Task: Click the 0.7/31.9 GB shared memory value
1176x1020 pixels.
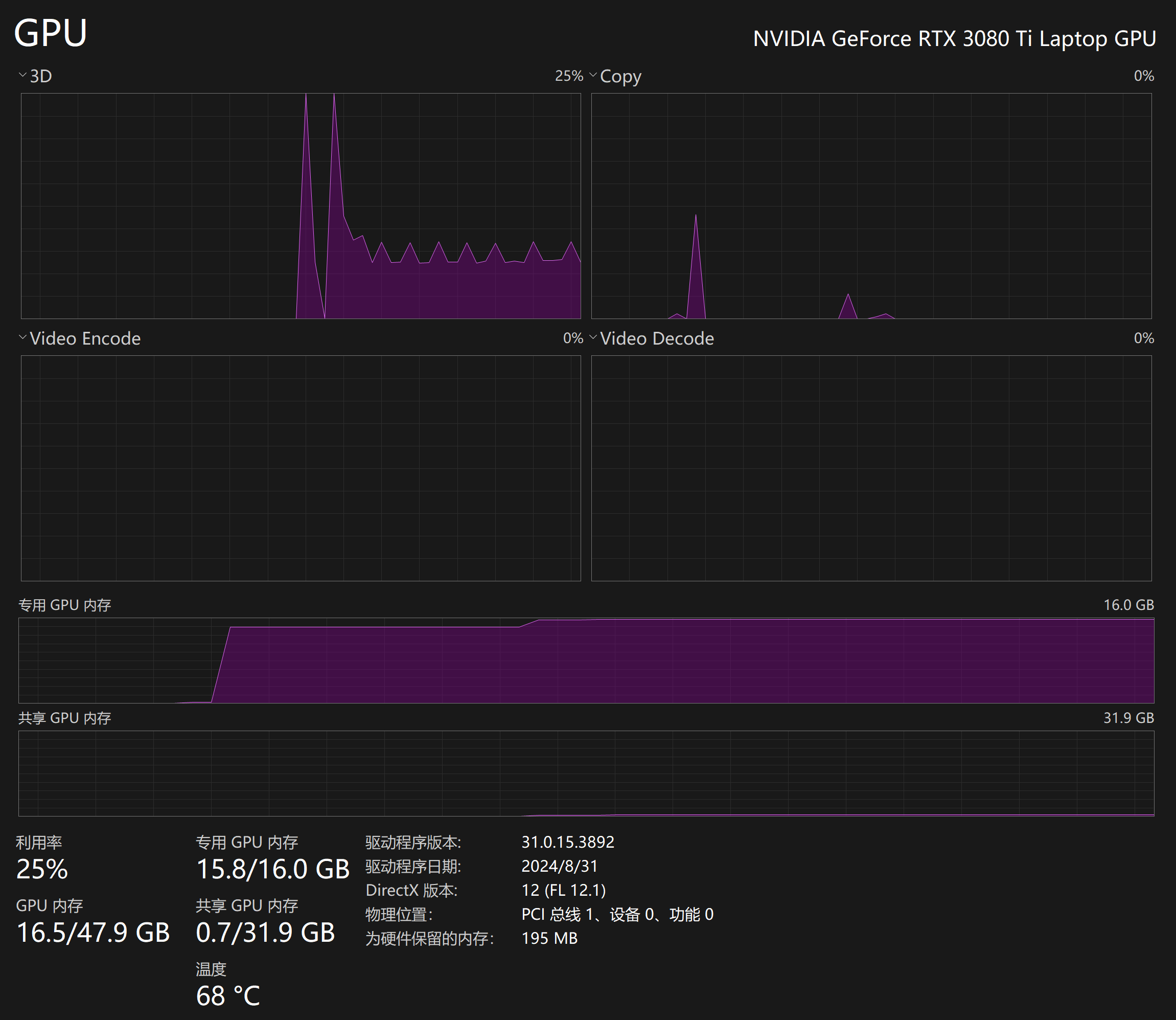Action: coord(265,933)
